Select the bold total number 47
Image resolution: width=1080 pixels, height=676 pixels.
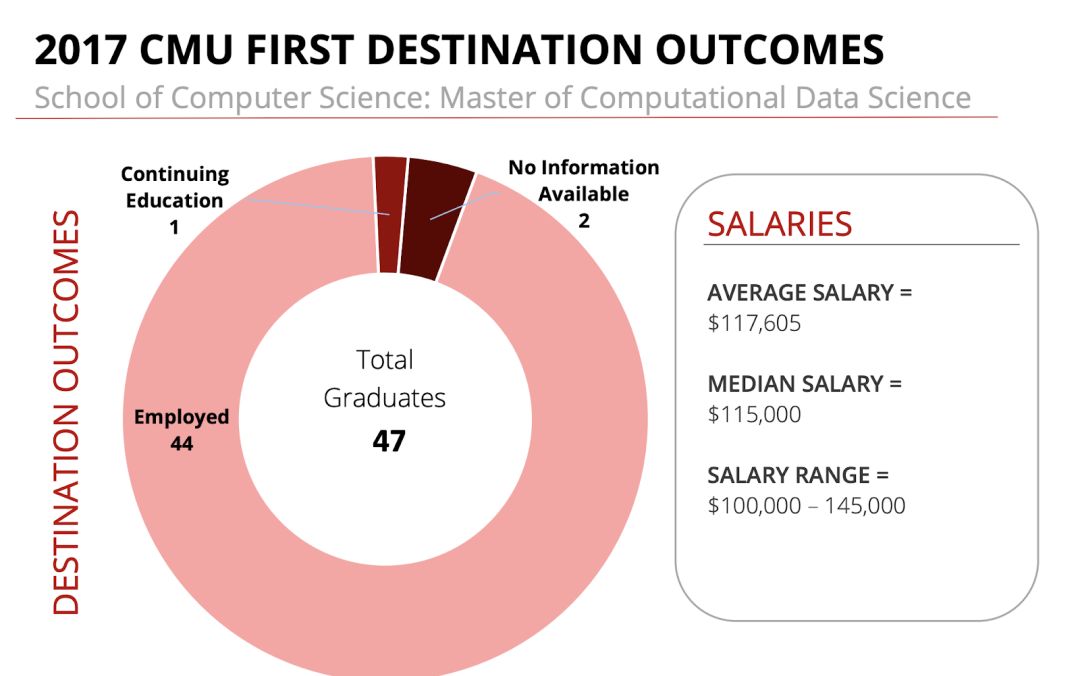coord(389,441)
